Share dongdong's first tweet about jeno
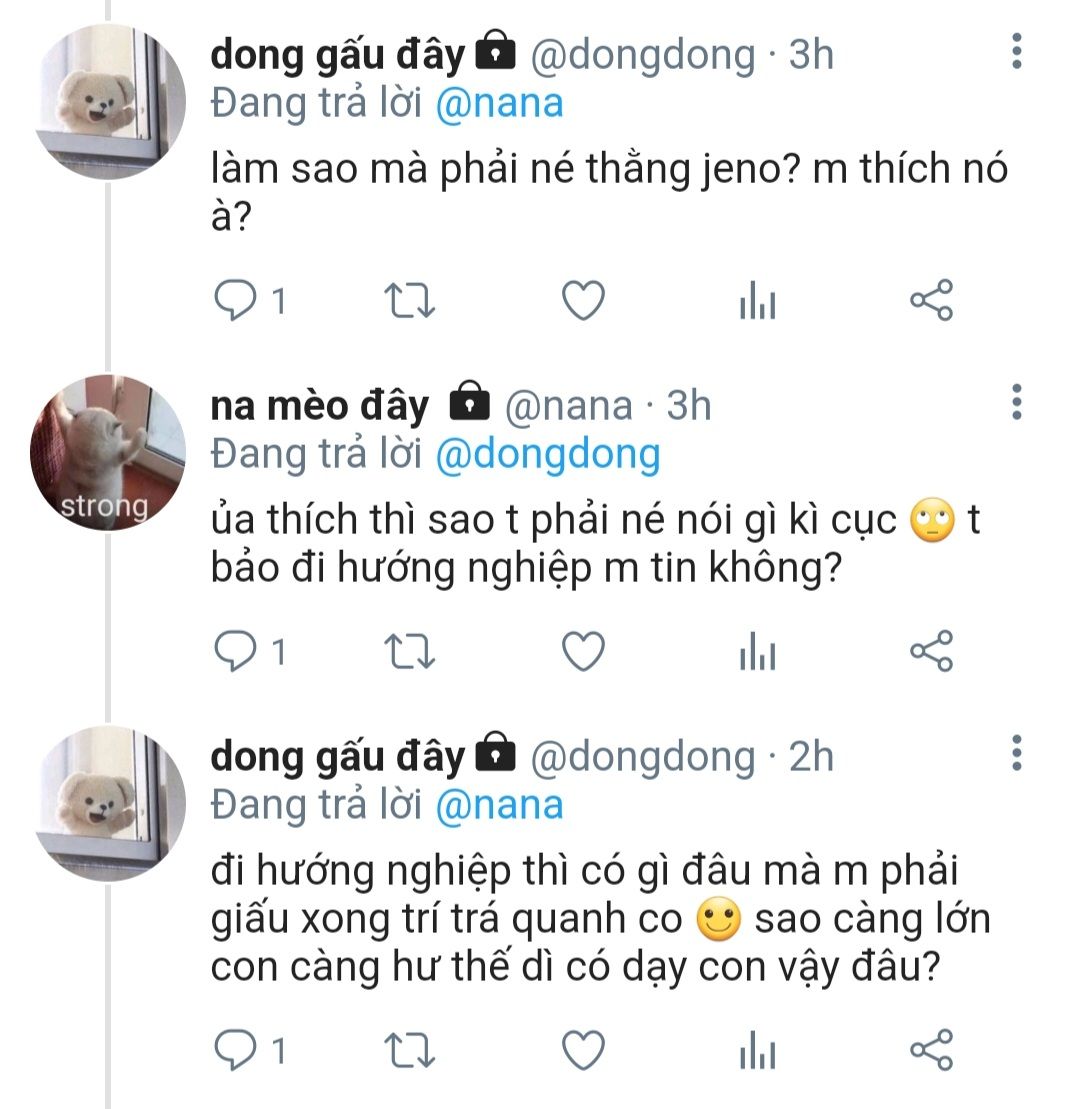1080x1109 pixels. (931, 301)
